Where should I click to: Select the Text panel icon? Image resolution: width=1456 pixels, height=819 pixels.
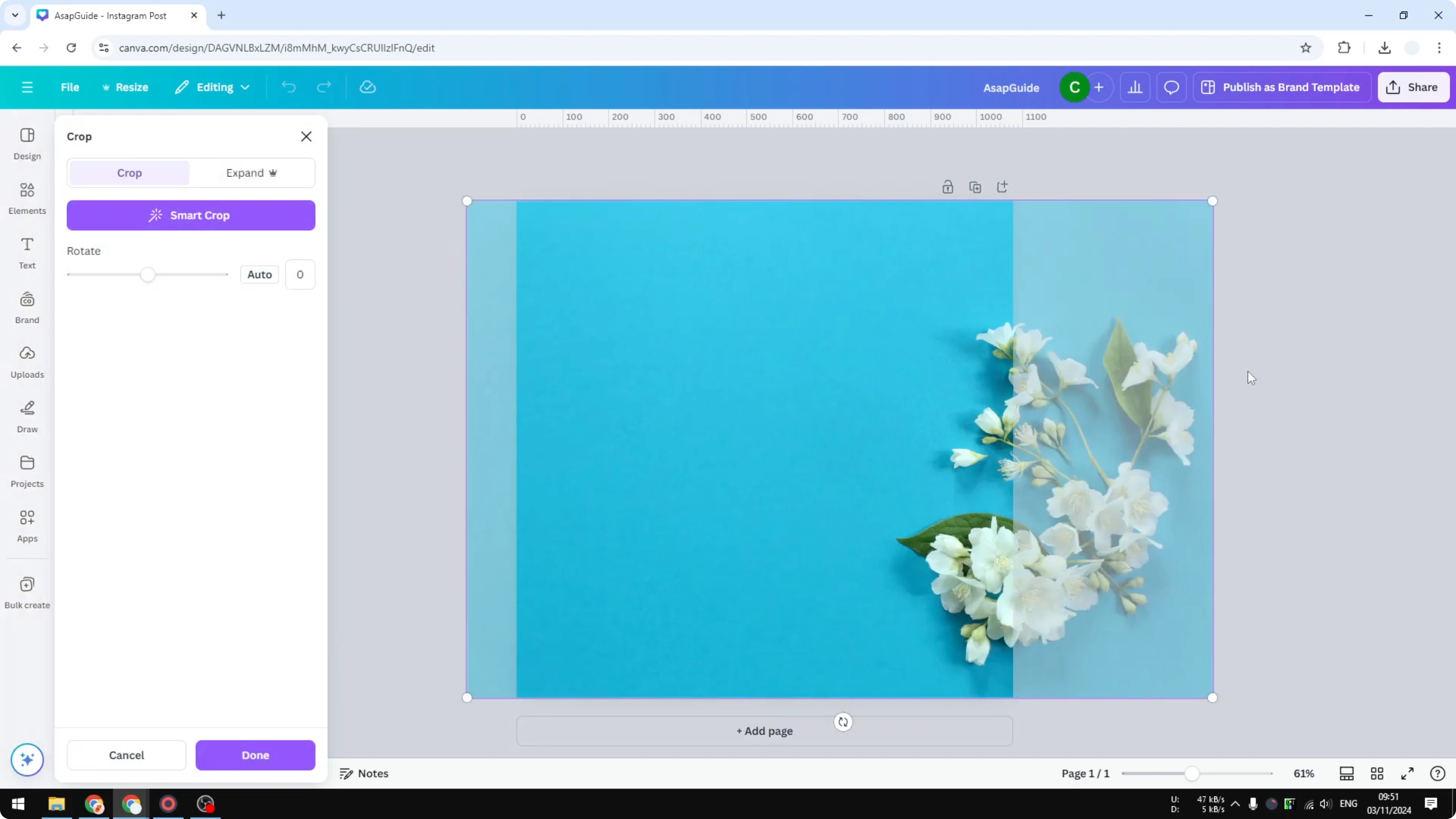[27, 253]
